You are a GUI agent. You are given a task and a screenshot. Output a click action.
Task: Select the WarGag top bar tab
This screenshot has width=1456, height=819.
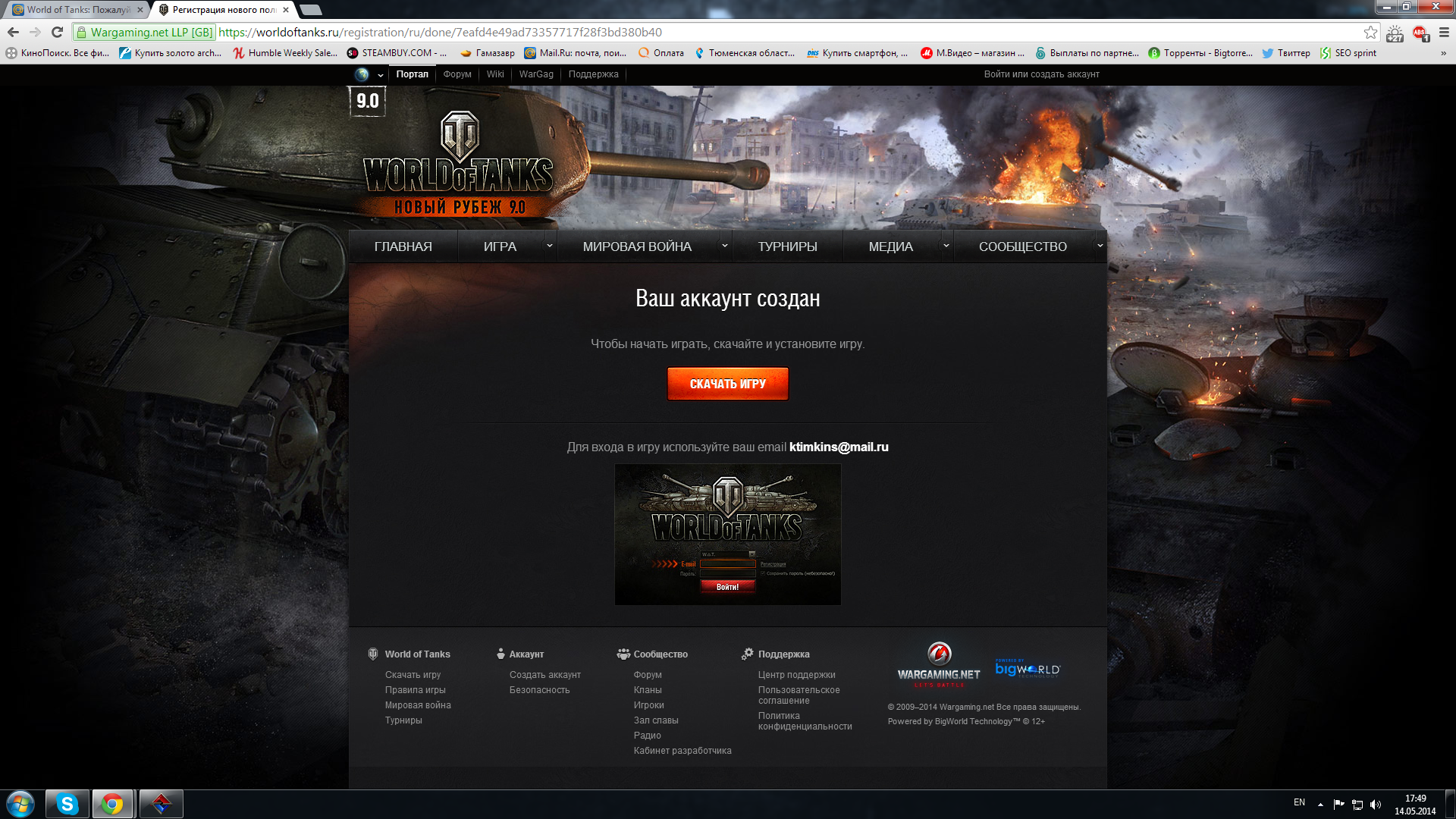[536, 74]
